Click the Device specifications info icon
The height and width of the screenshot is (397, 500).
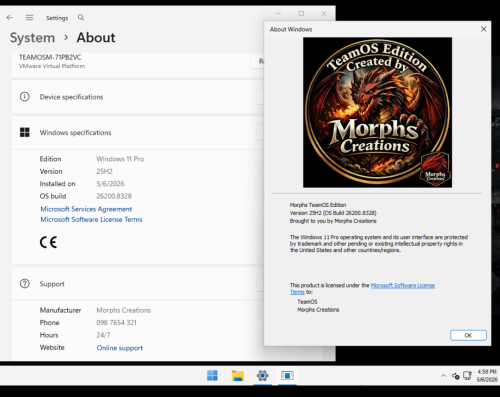click(x=25, y=97)
